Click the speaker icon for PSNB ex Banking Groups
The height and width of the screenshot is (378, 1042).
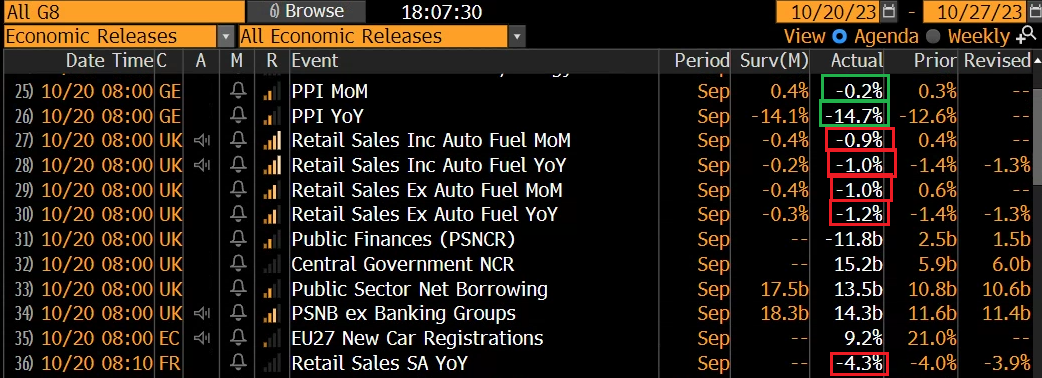(x=202, y=314)
